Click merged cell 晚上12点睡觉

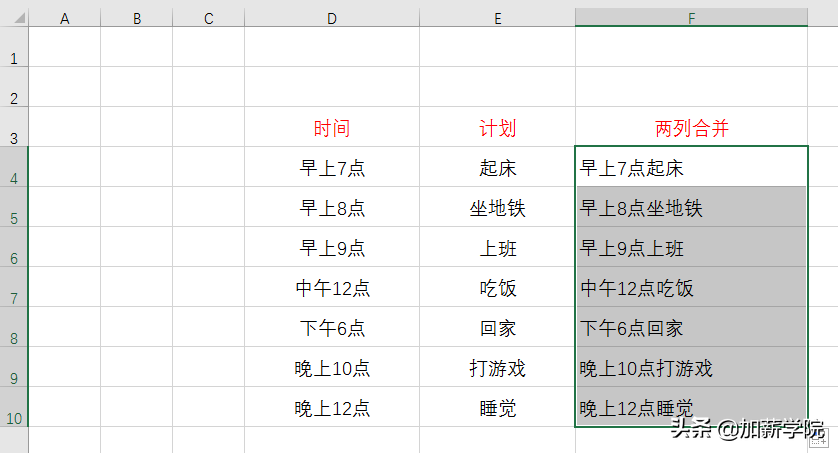tap(692, 407)
